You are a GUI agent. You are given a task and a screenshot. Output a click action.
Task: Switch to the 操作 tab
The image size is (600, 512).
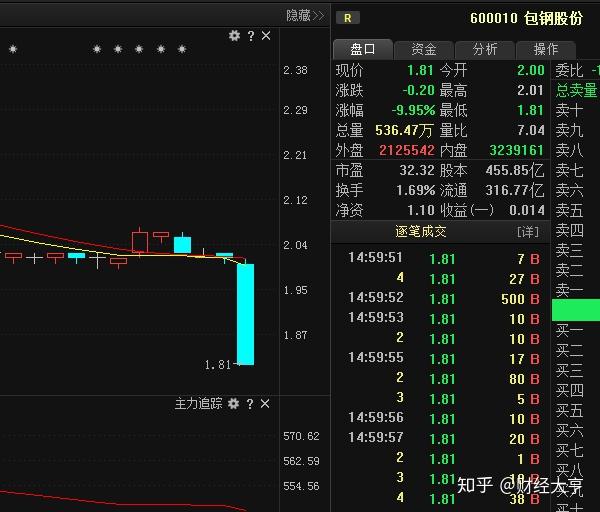tap(546, 49)
